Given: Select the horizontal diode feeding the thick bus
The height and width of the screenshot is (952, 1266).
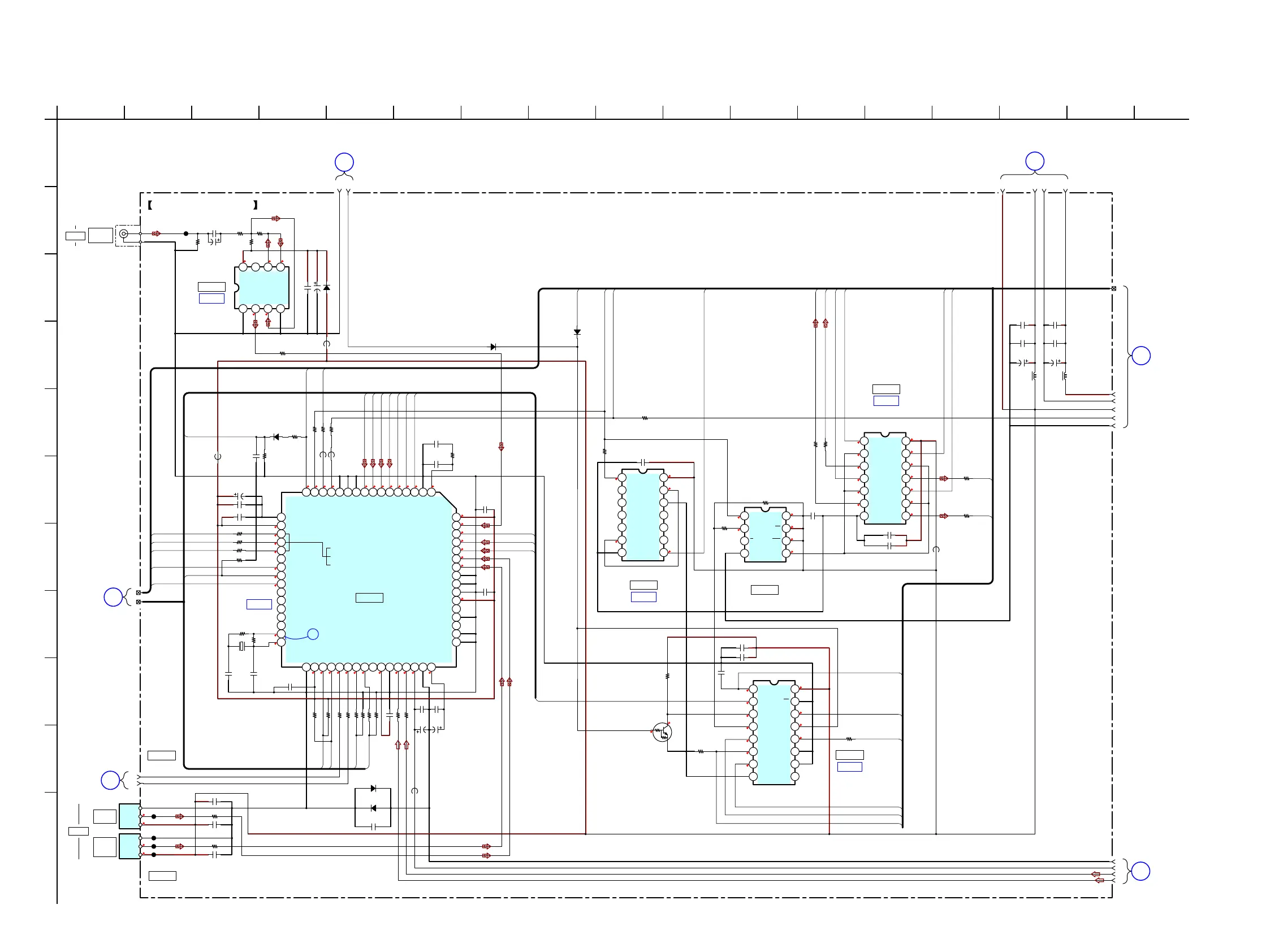Looking at the screenshot, I should pos(494,347).
